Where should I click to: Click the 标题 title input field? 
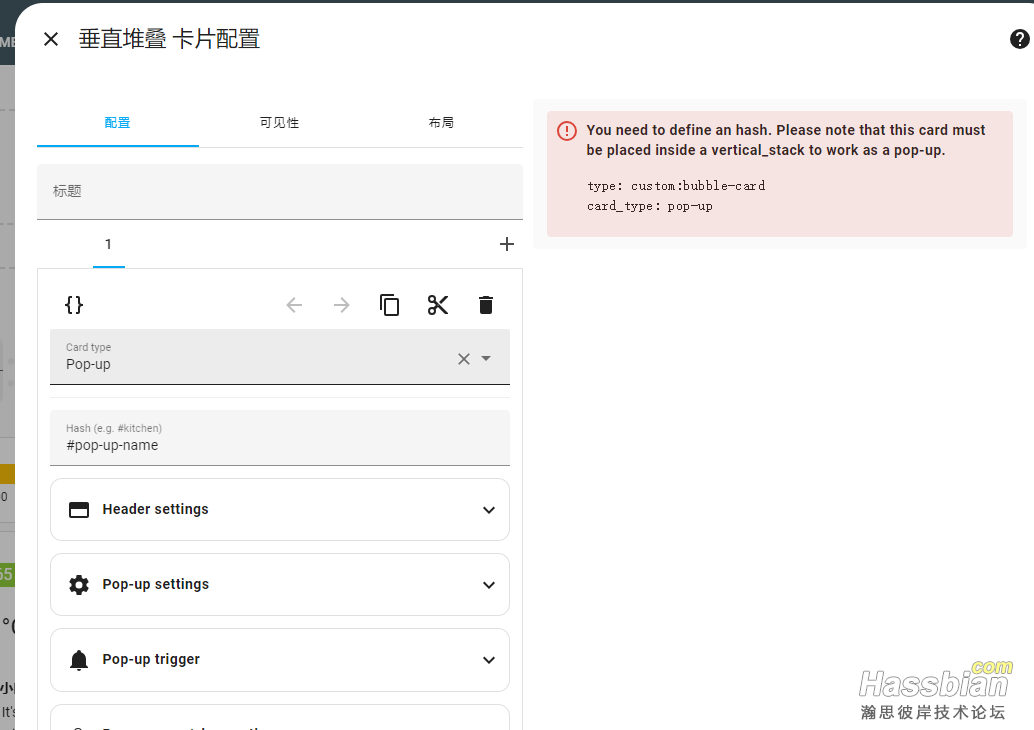click(280, 191)
